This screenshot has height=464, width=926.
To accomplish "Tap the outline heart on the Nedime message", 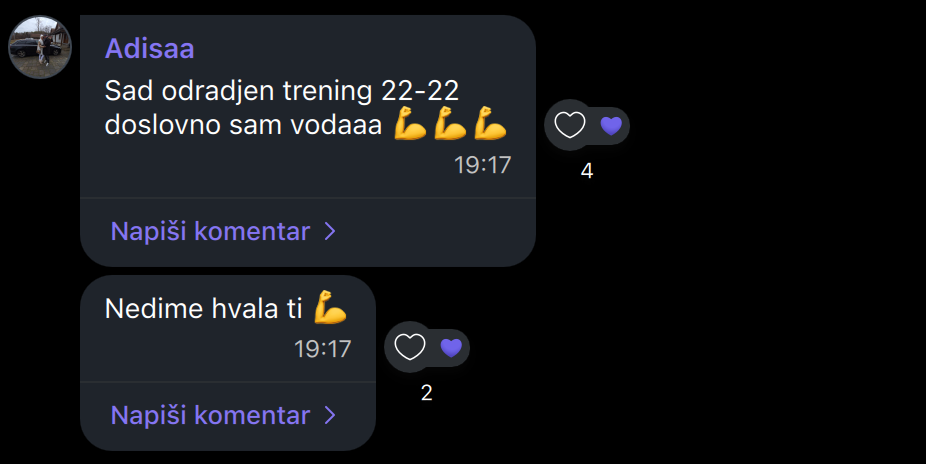I will [410, 347].
